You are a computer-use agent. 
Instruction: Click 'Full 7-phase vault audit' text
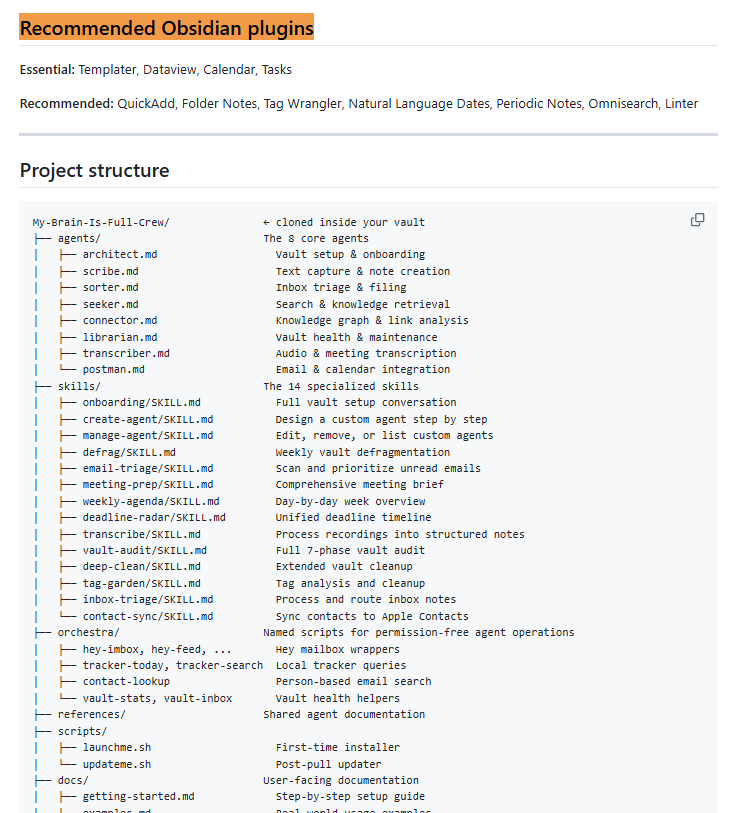(x=350, y=550)
